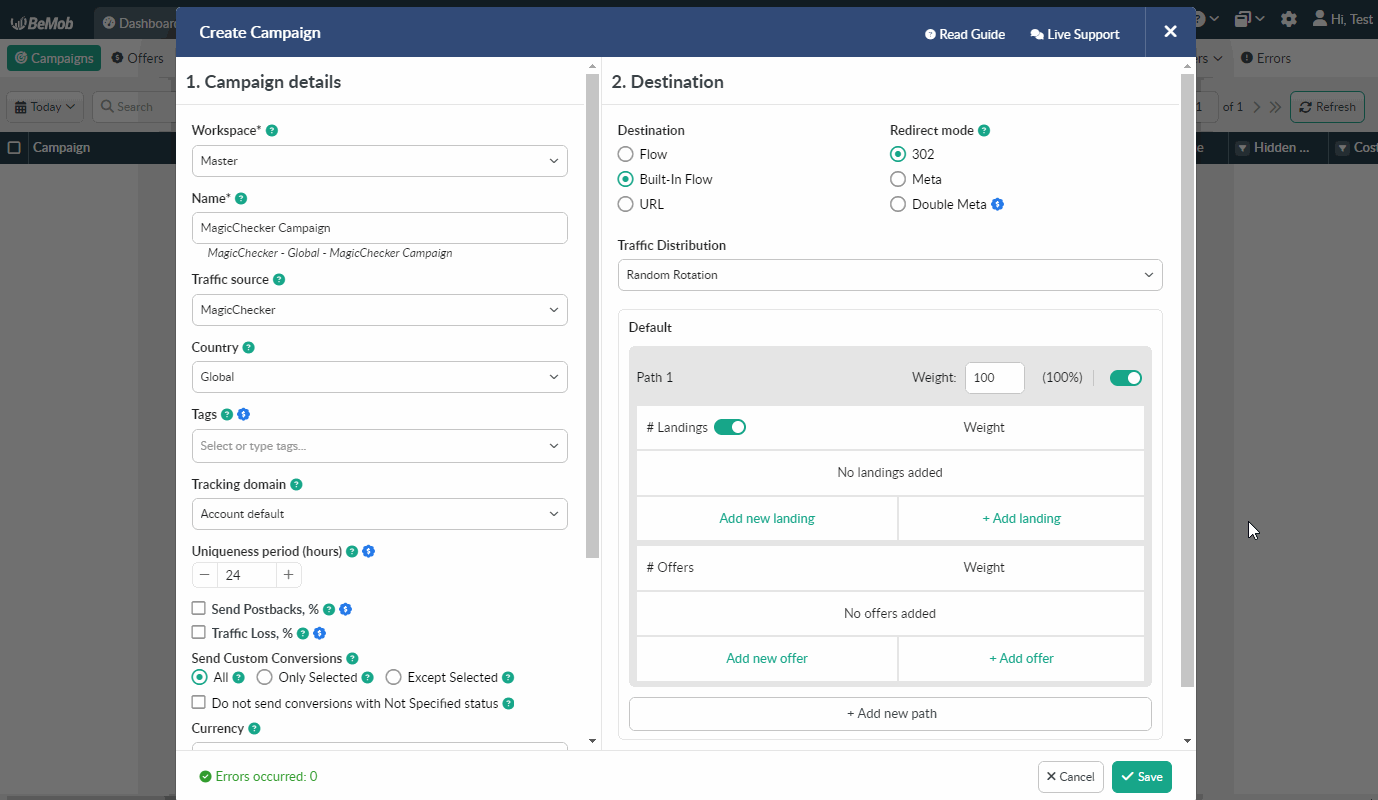Viewport: 1378px width, 800px height.
Task: Check Do not send conversions with Not Specified status
Action: tap(199, 703)
